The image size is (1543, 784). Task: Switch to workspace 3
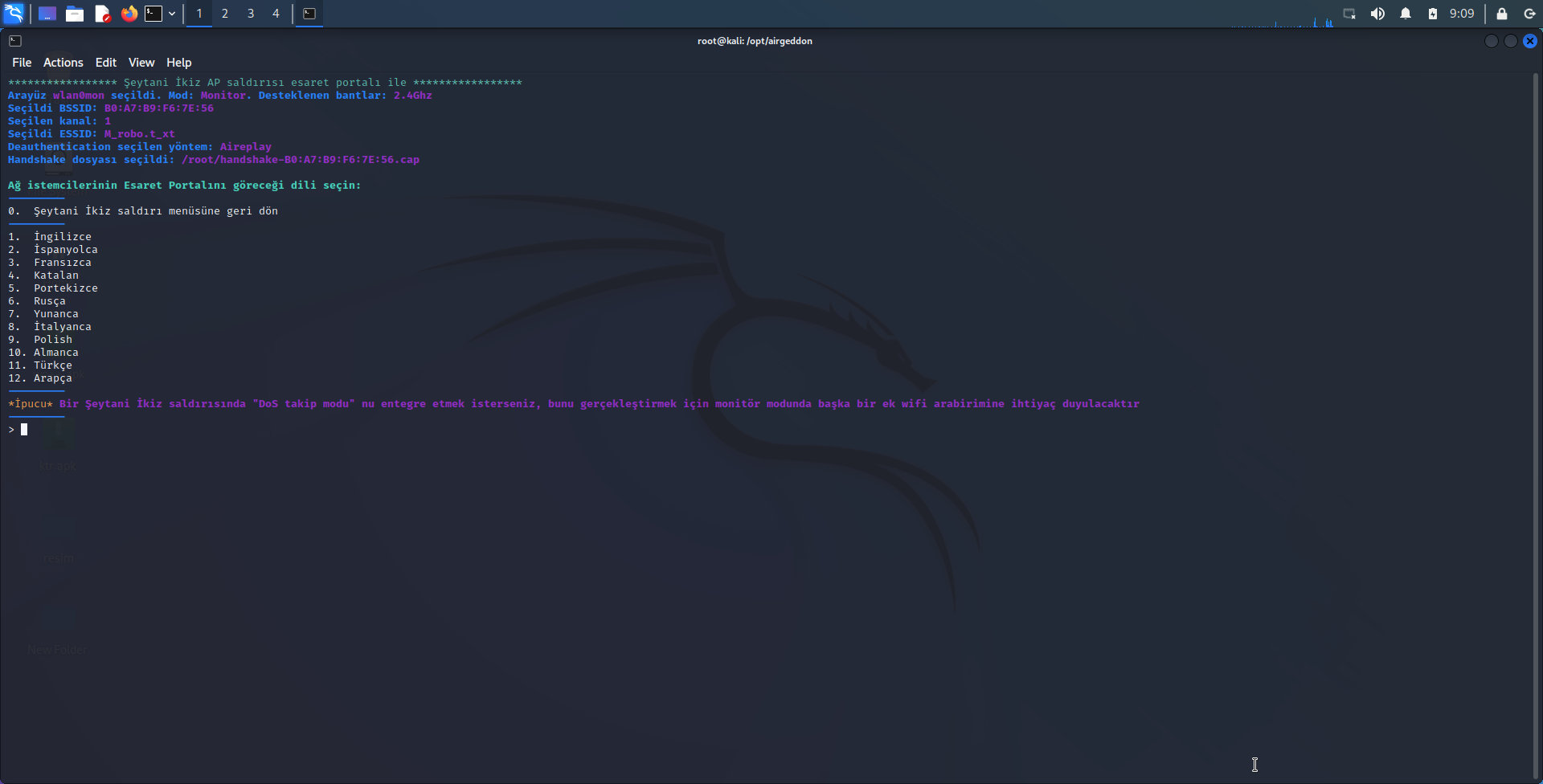[x=251, y=14]
